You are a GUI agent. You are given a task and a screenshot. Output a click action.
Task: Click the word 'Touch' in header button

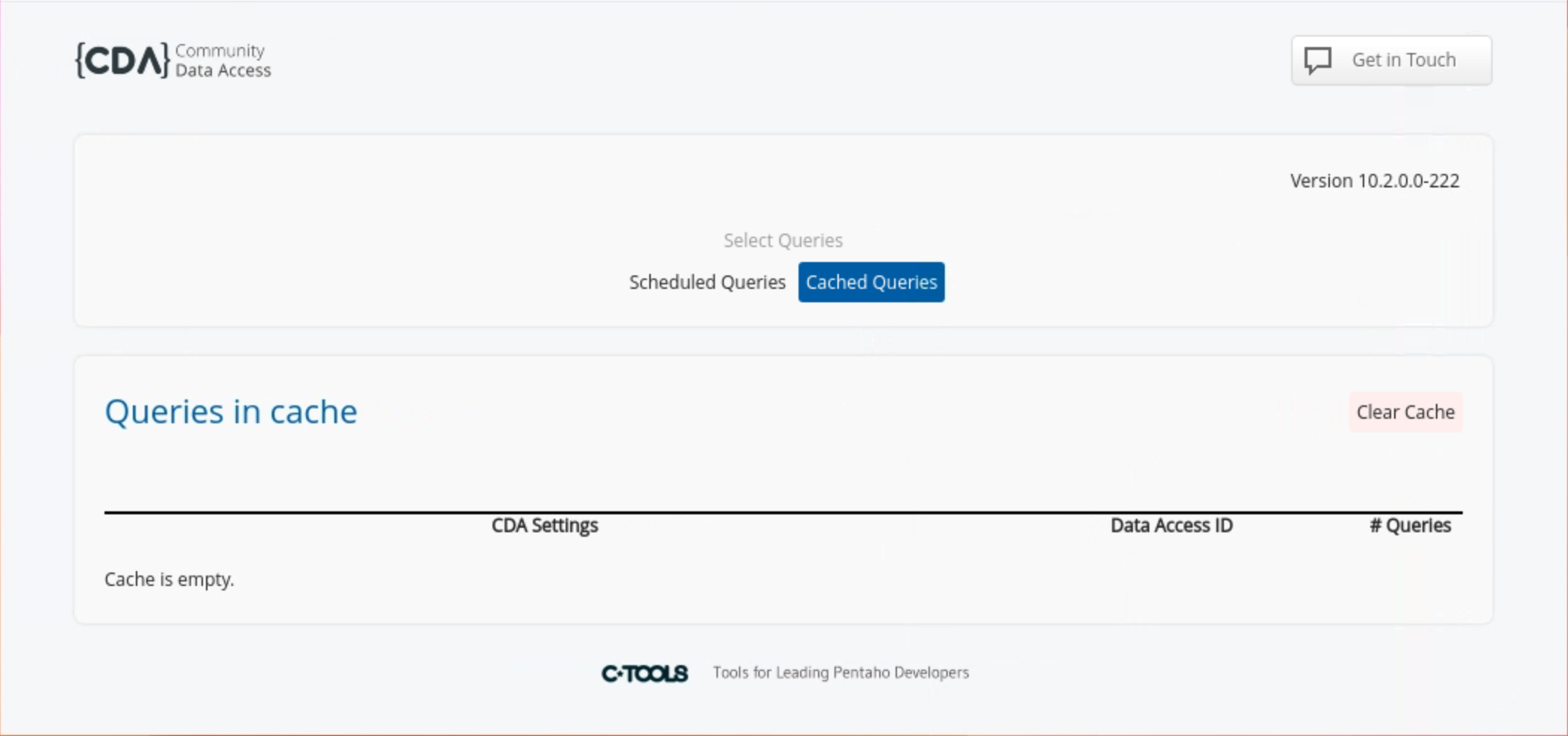(x=1431, y=60)
